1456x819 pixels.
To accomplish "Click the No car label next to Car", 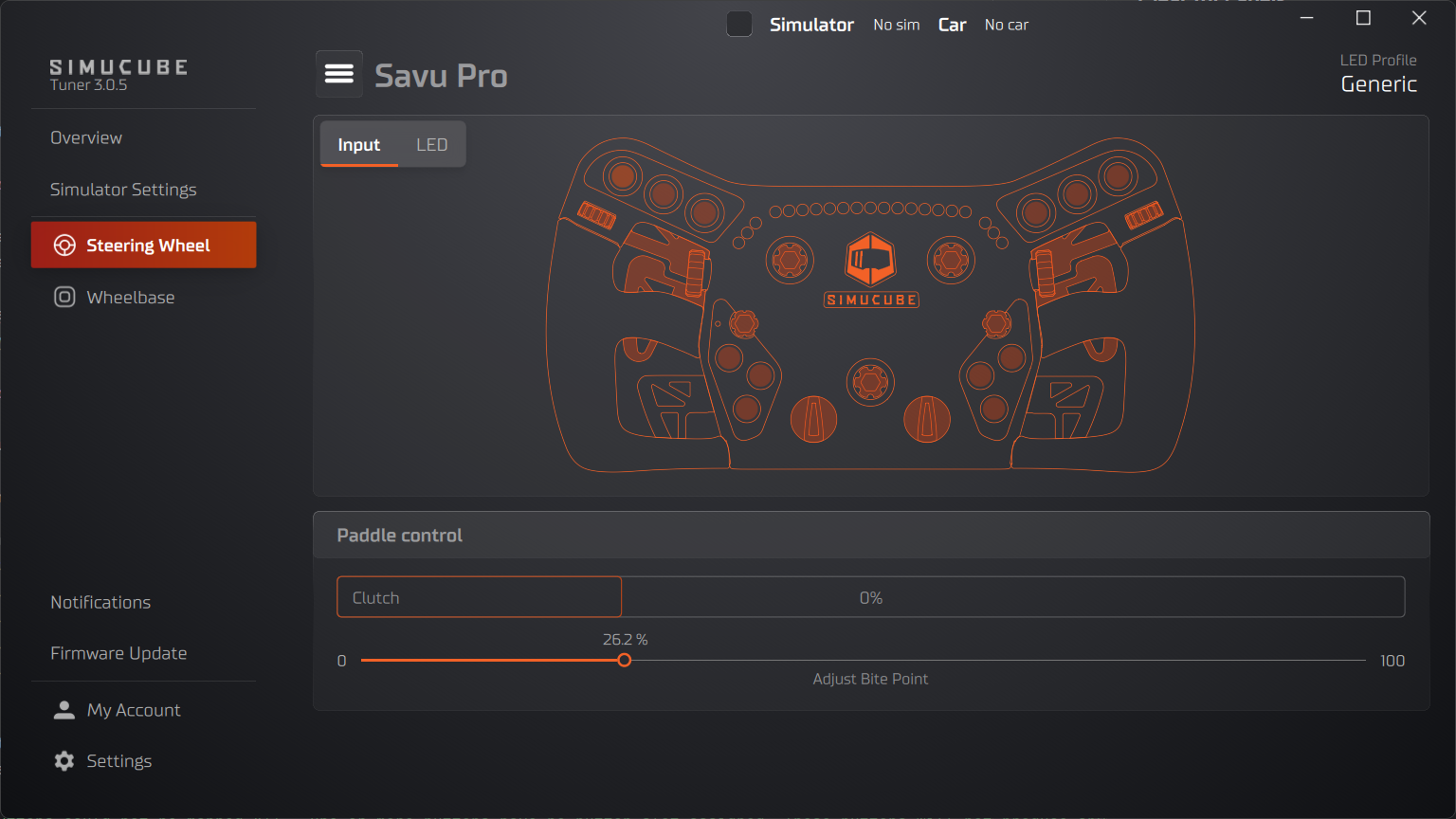I will pos(1006,25).
